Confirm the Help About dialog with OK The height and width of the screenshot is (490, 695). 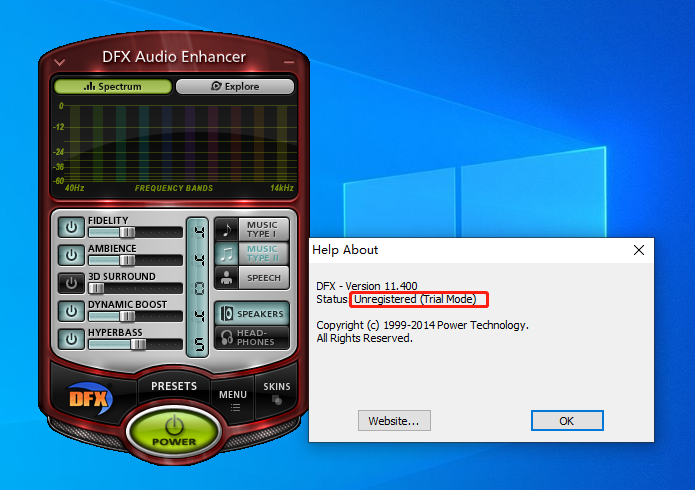(x=567, y=420)
